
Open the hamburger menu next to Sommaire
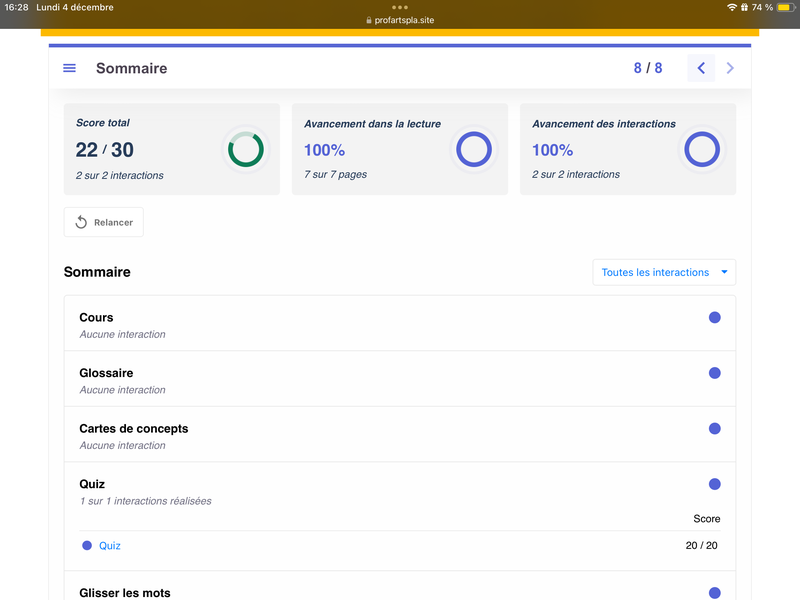pyautogui.click(x=69, y=68)
